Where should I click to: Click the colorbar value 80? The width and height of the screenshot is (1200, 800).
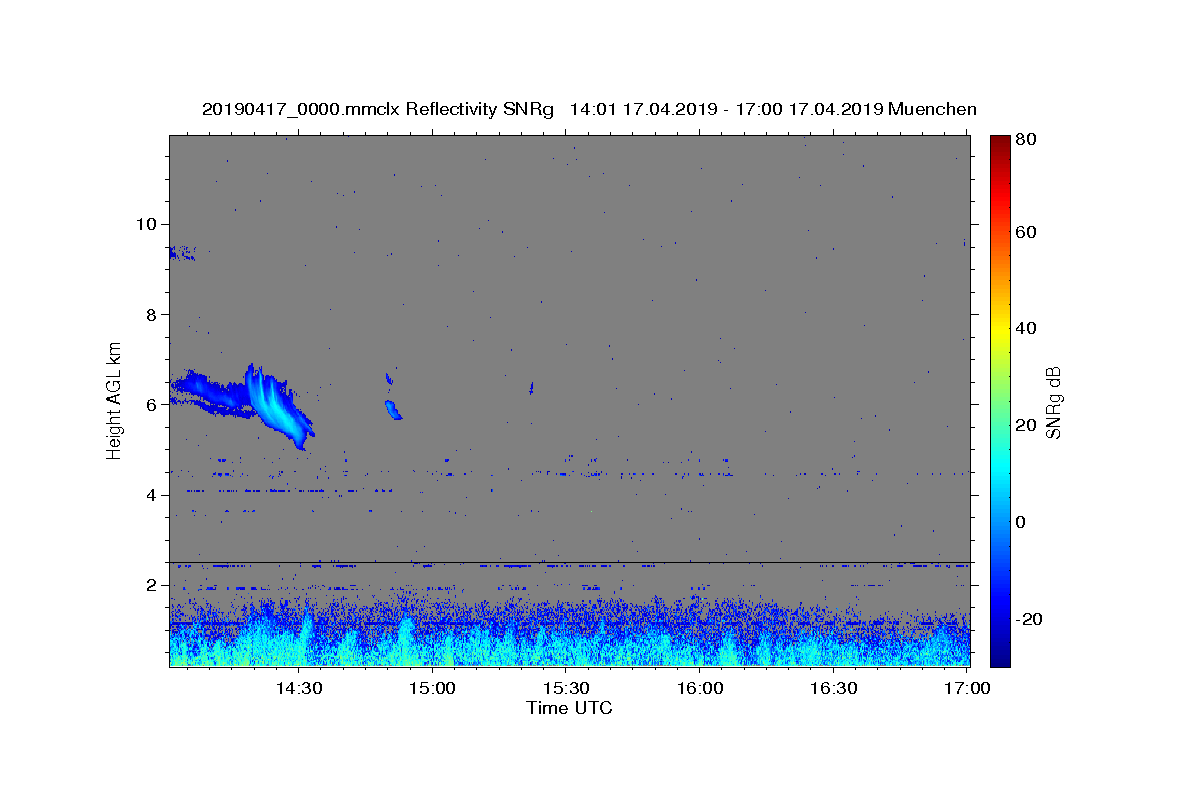click(1028, 141)
